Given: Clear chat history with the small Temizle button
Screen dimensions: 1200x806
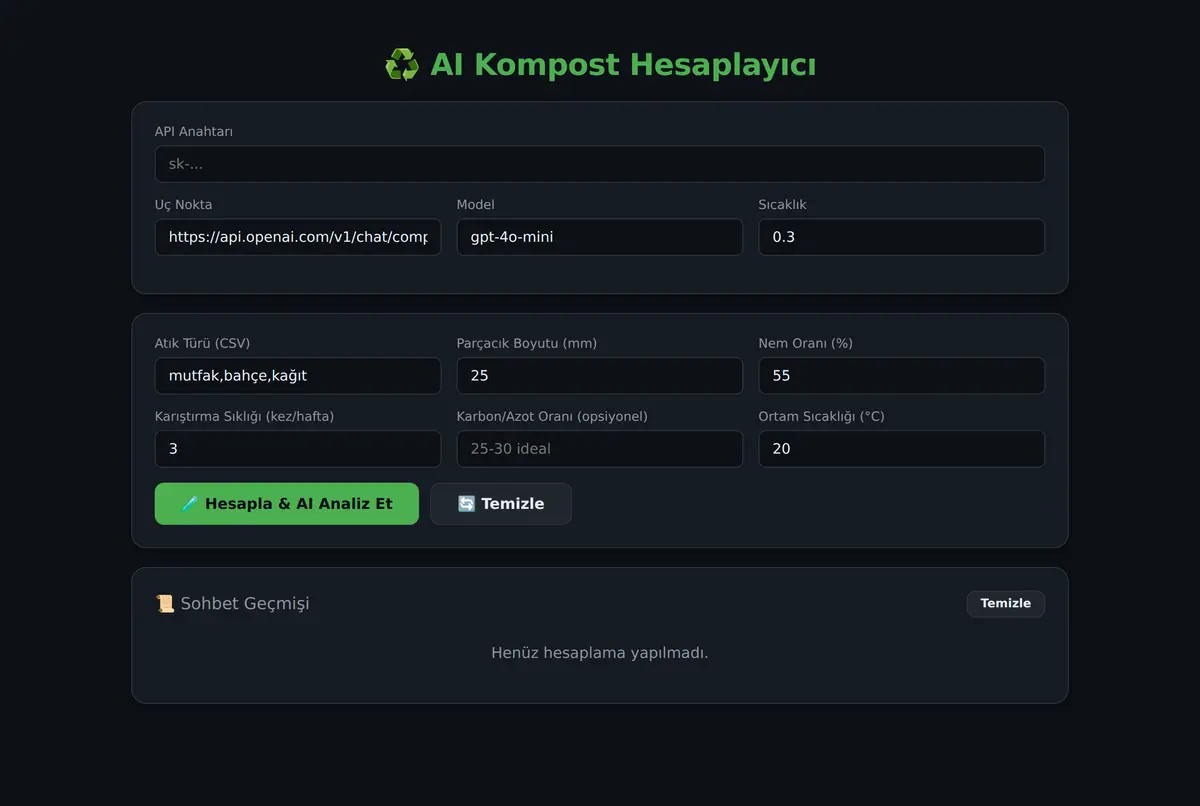Looking at the screenshot, I should pyautogui.click(x=1006, y=603).
